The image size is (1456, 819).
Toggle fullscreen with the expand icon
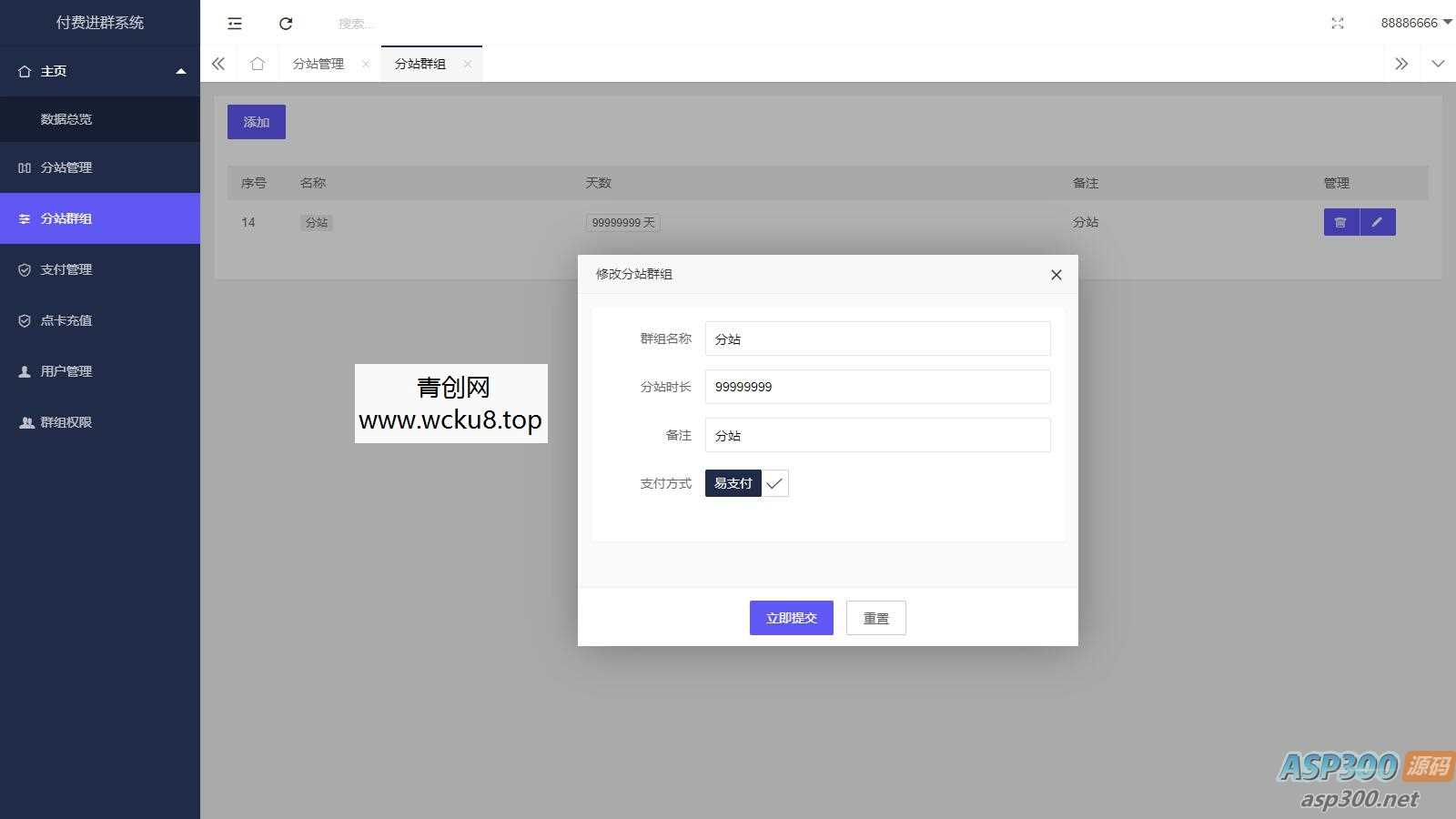pos(1337,23)
